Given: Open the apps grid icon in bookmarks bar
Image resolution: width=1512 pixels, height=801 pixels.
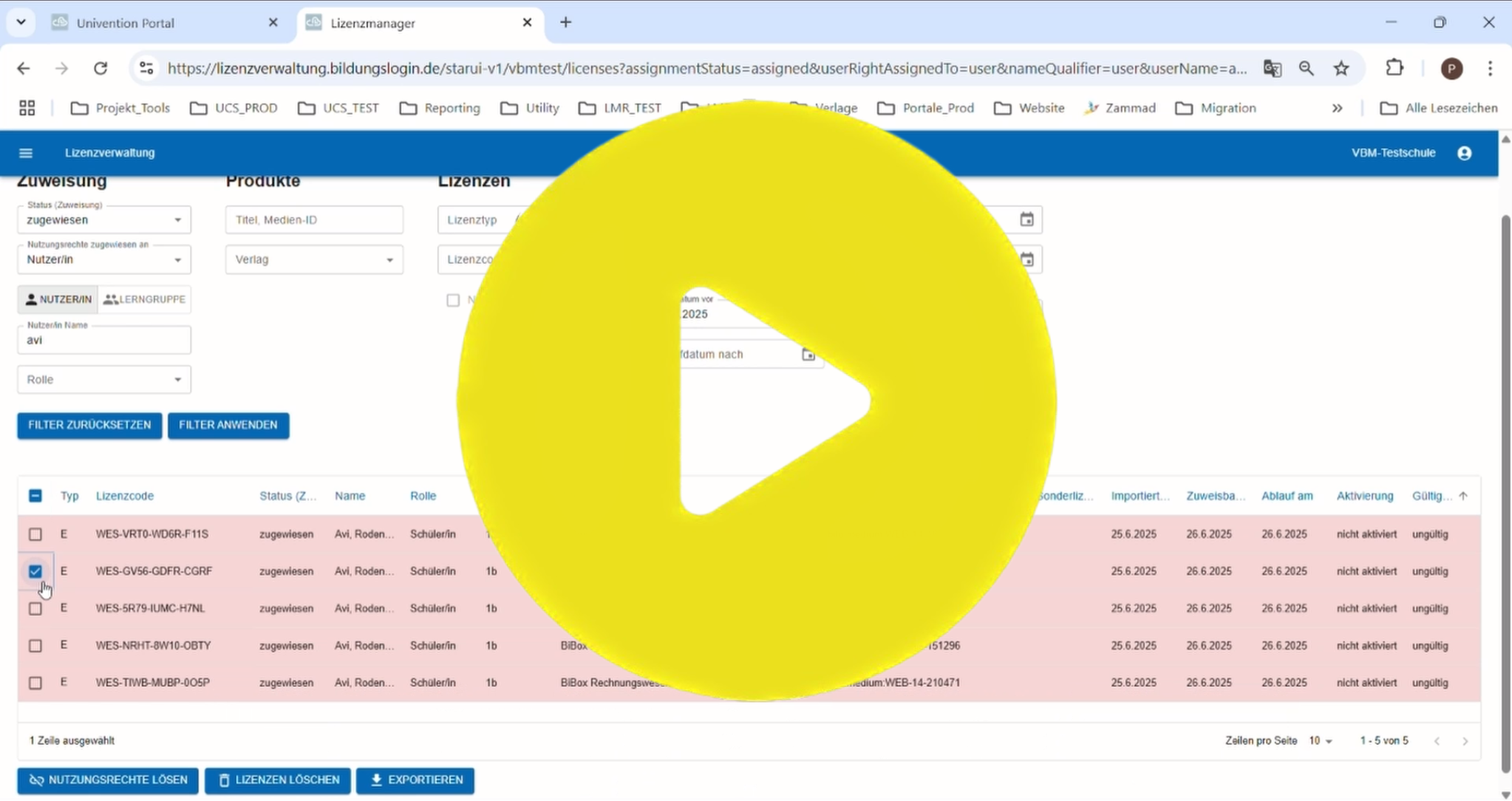Looking at the screenshot, I should click(x=27, y=108).
